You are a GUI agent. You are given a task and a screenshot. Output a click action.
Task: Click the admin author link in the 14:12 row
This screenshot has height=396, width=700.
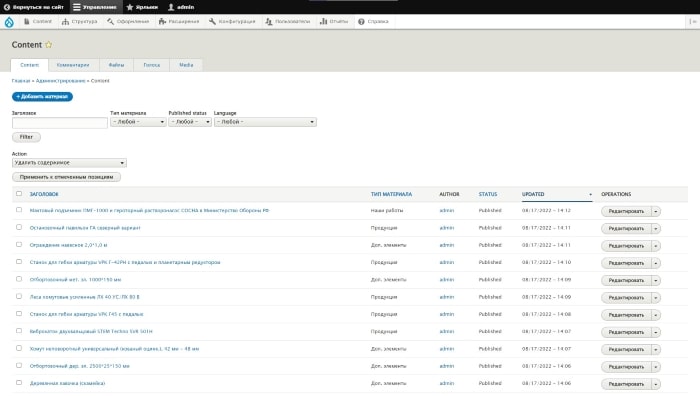click(x=446, y=210)
